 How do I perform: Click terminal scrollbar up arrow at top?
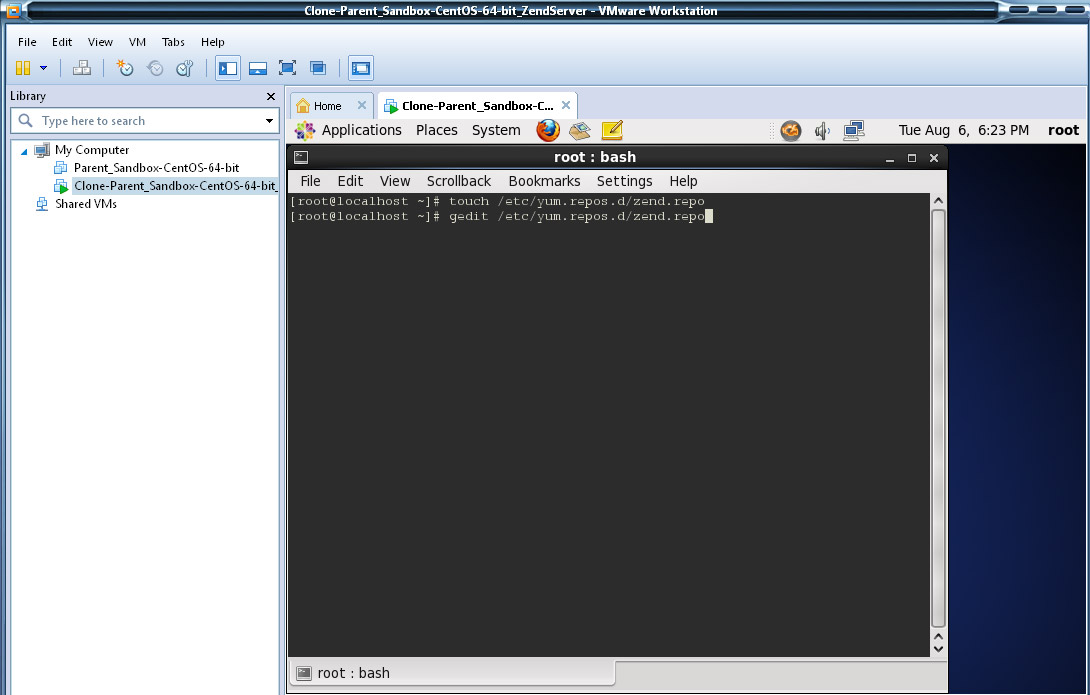click(938, 200)
